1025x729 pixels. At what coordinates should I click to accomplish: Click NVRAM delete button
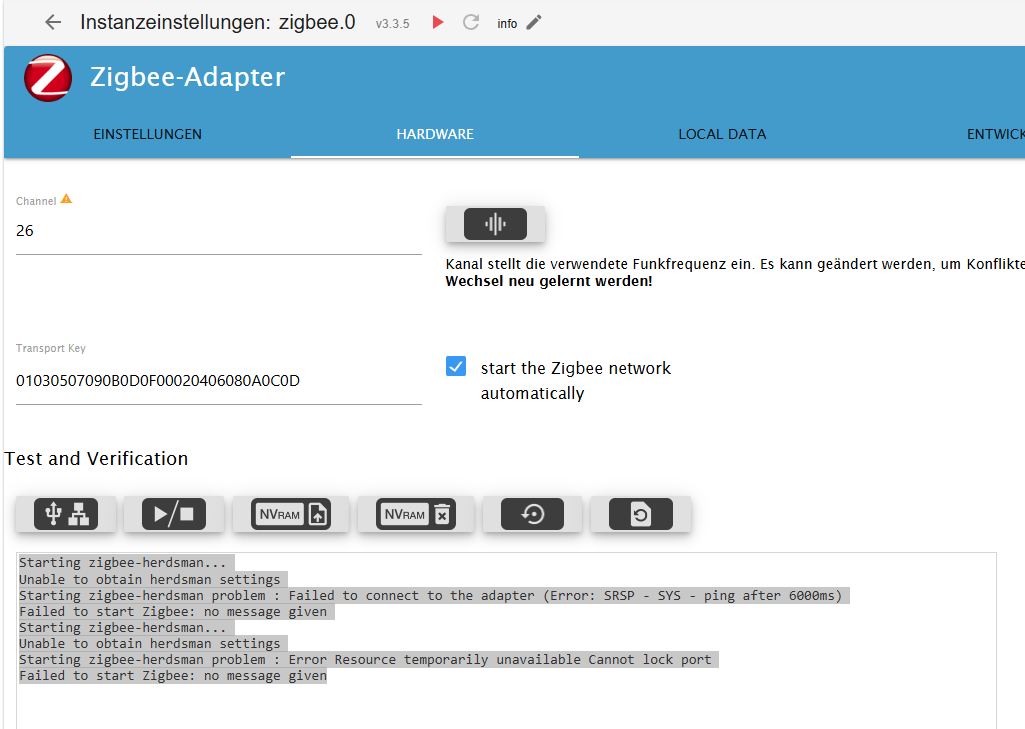[416, 514]
